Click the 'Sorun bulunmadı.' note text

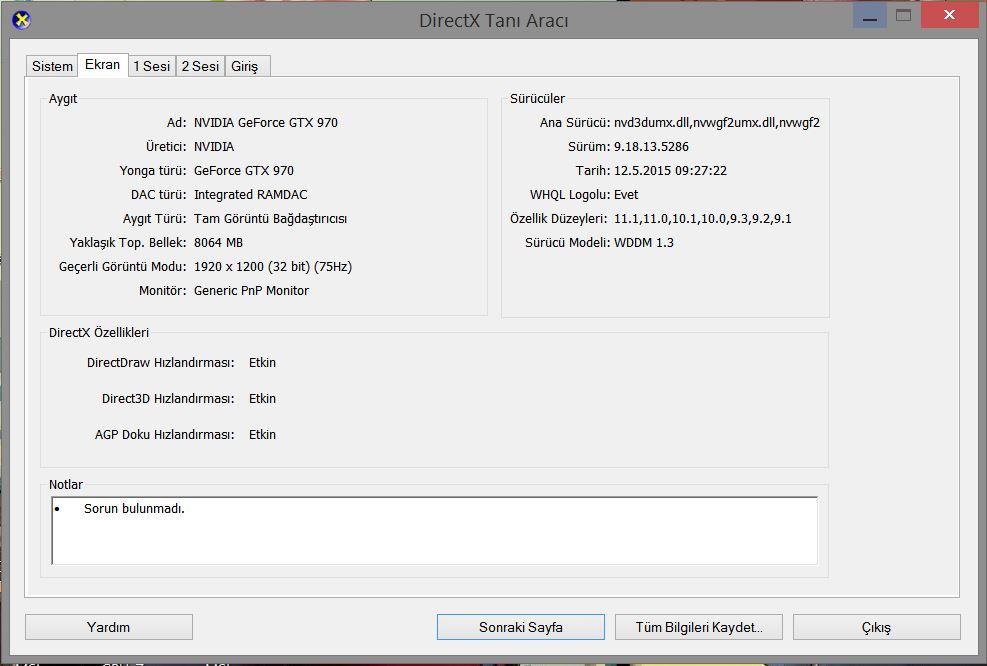(134, 509)
